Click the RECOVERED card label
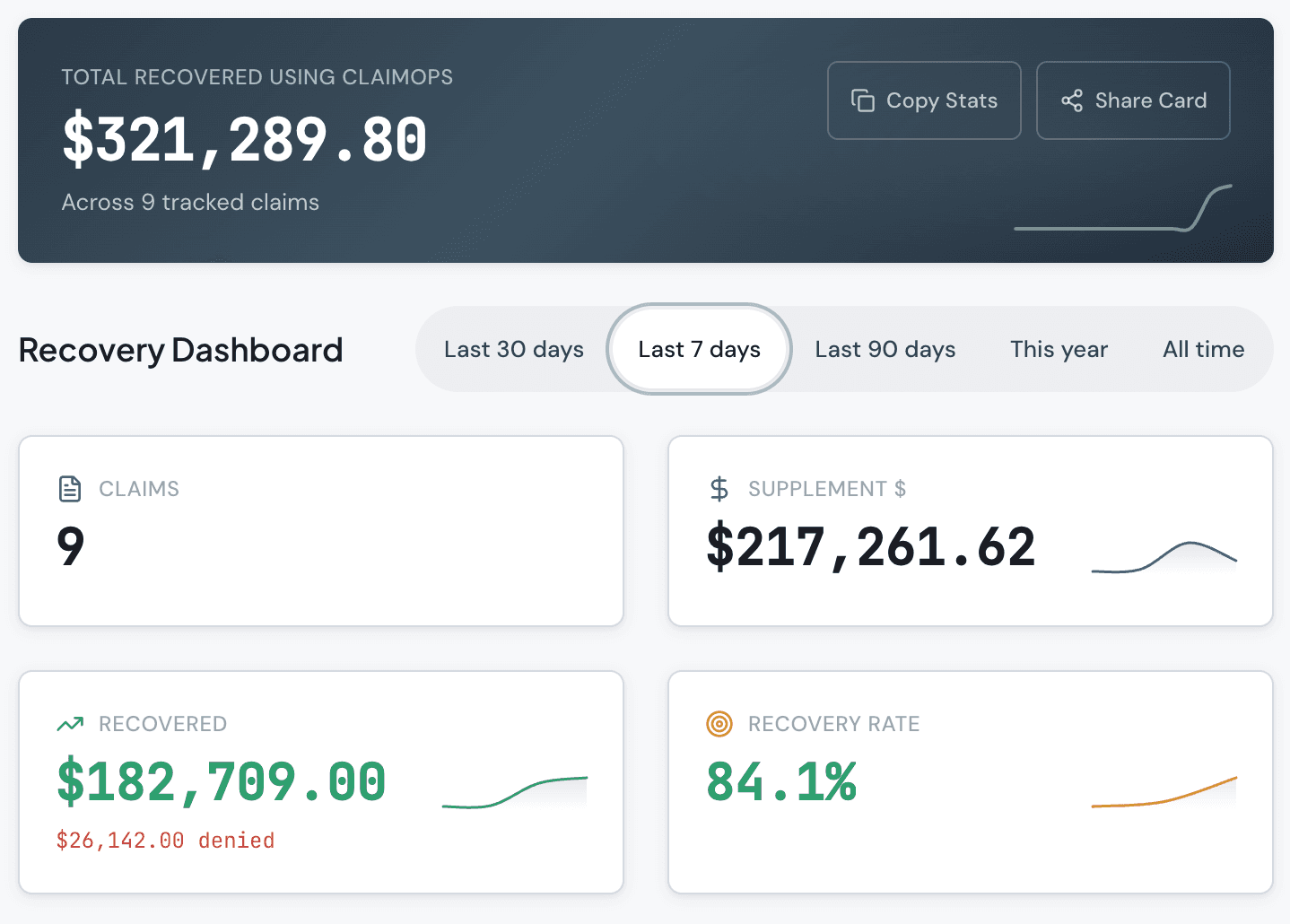The height and width of the screenshot is (924, 1290). point(162,724)
